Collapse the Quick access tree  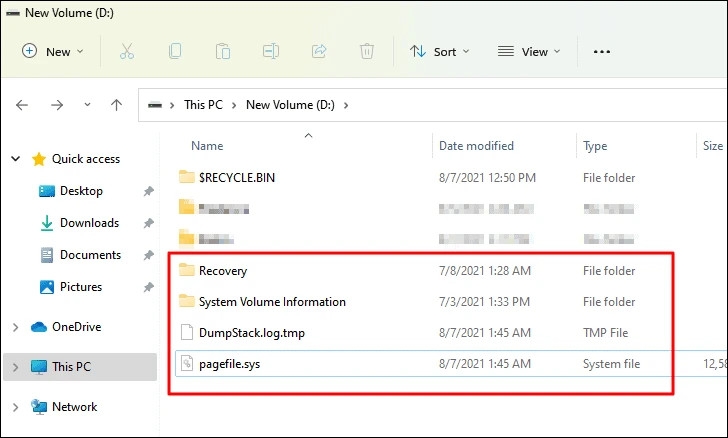coord(15,159)
